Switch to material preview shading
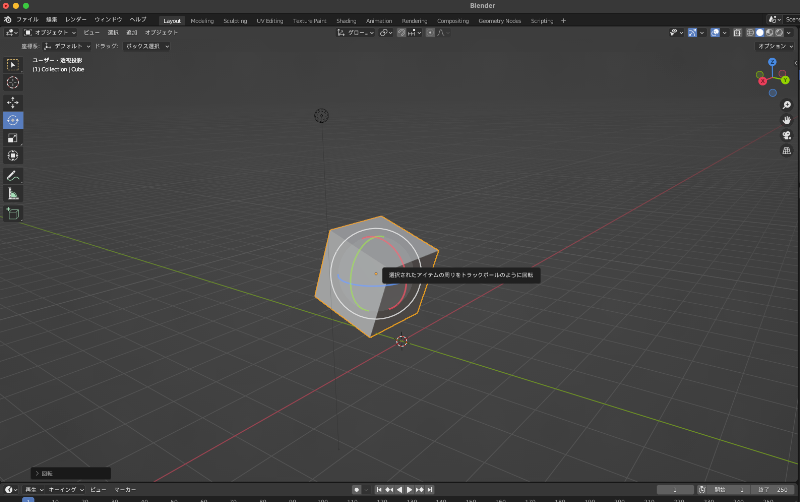This screenshot has height=502, width=800. [x=769, y=33]
